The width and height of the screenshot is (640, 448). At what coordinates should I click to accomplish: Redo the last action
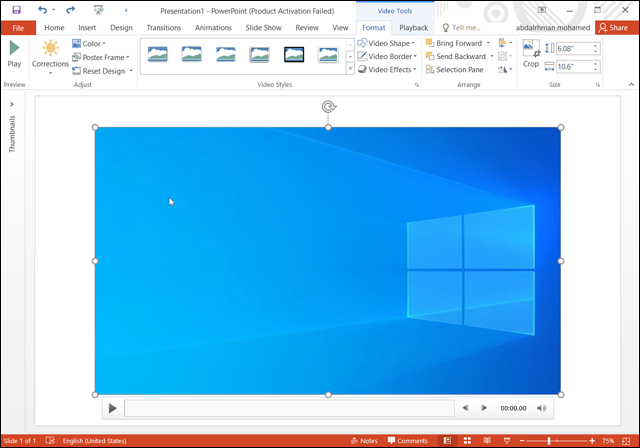tap(71, 10)
